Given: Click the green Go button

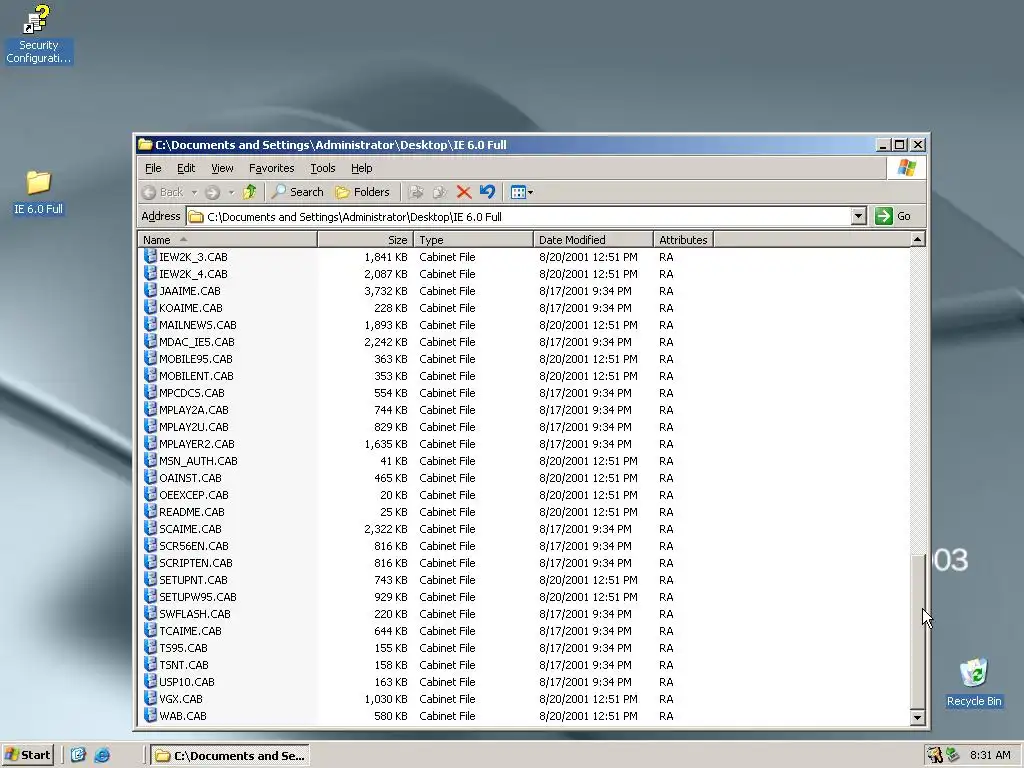Looking at the screenshot, I should pos(893,216).
